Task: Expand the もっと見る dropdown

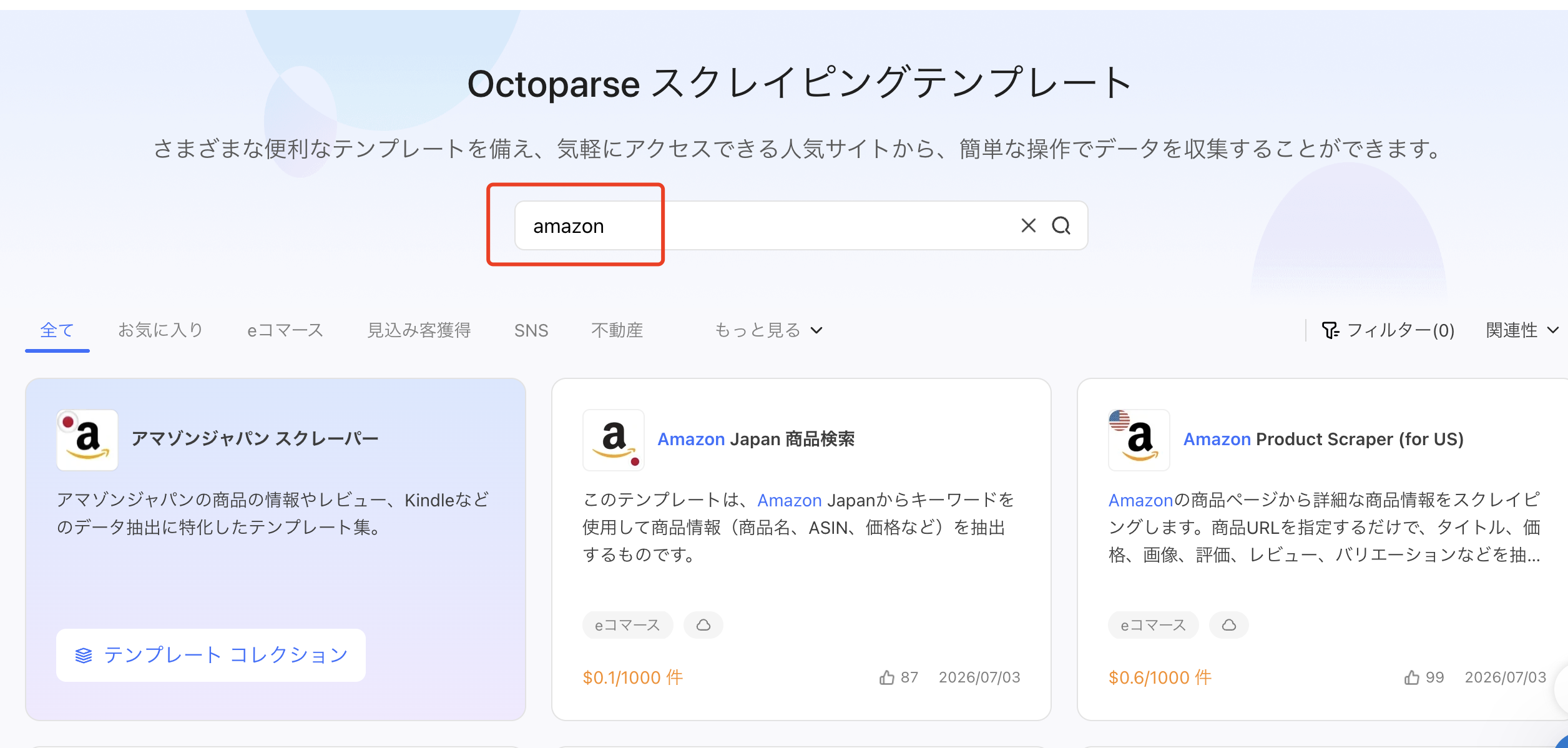Action: 768,330
